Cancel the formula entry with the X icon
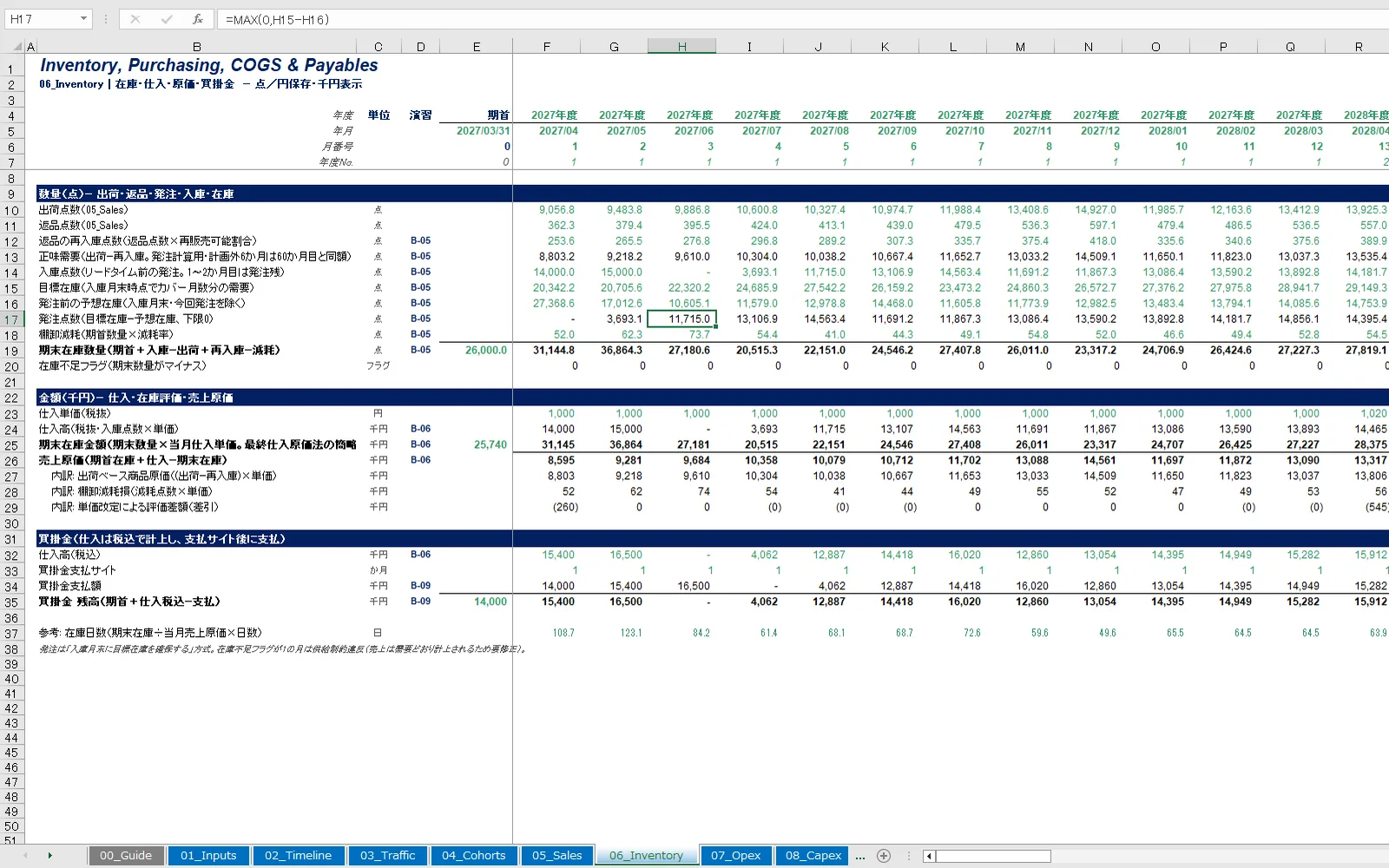The image size is (1389, 868). (135, 19)
